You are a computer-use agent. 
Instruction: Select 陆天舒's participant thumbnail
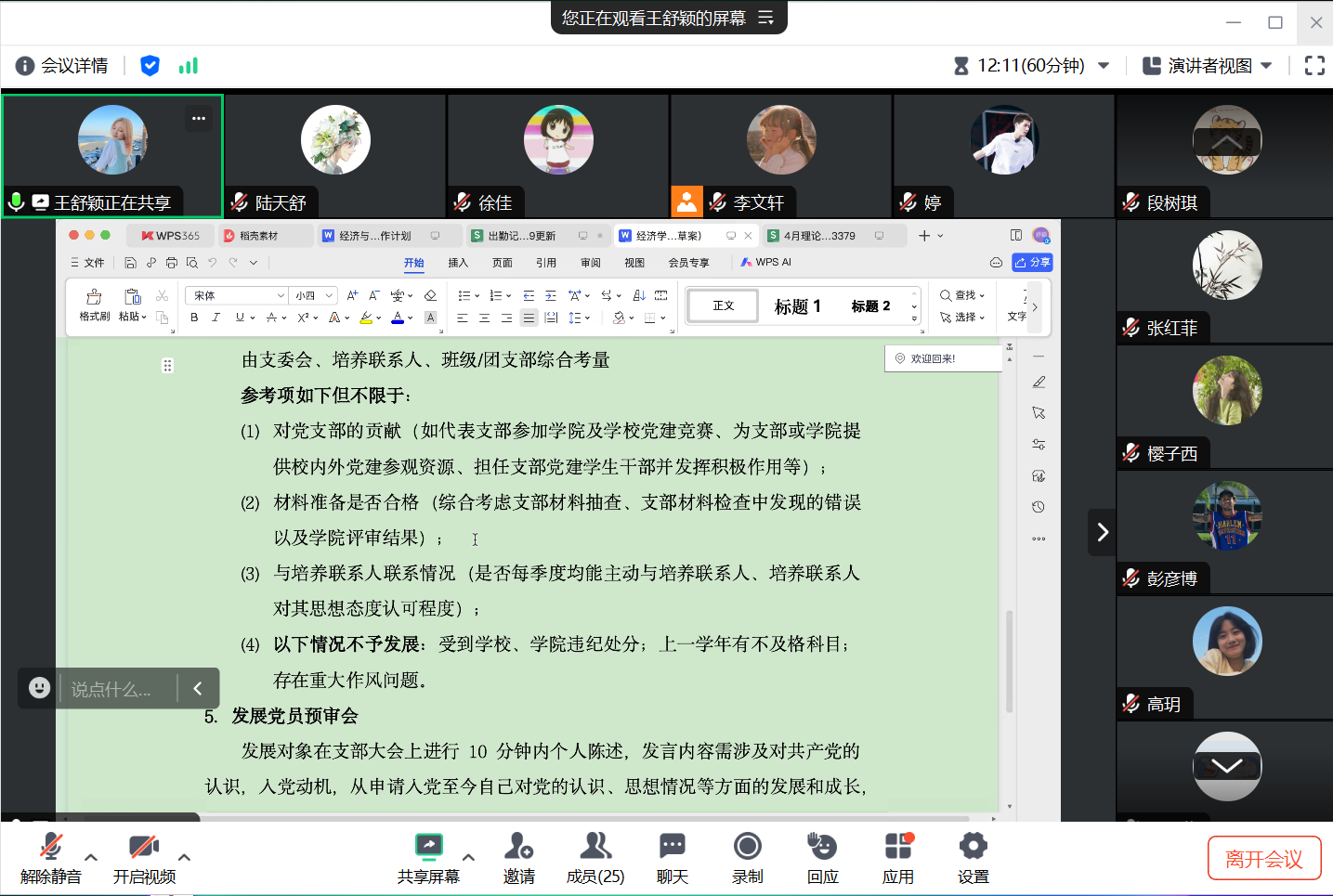coord(335,155)
